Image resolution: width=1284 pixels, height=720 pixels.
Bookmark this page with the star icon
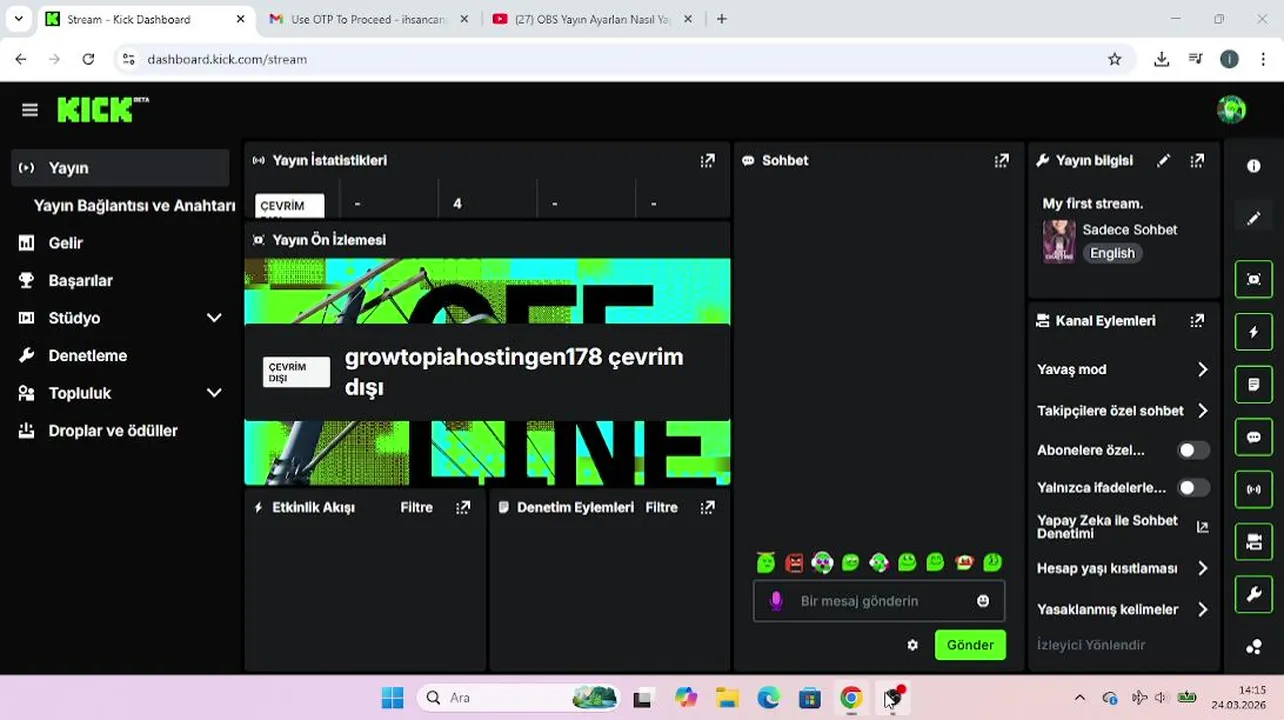point(1114,59)
